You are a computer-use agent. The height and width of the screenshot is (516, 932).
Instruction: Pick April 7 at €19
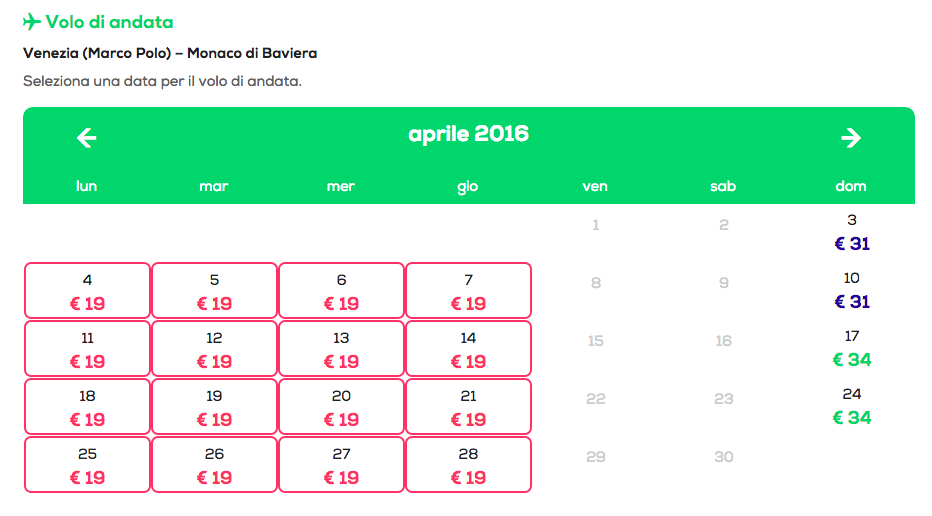tap(468, 292)
